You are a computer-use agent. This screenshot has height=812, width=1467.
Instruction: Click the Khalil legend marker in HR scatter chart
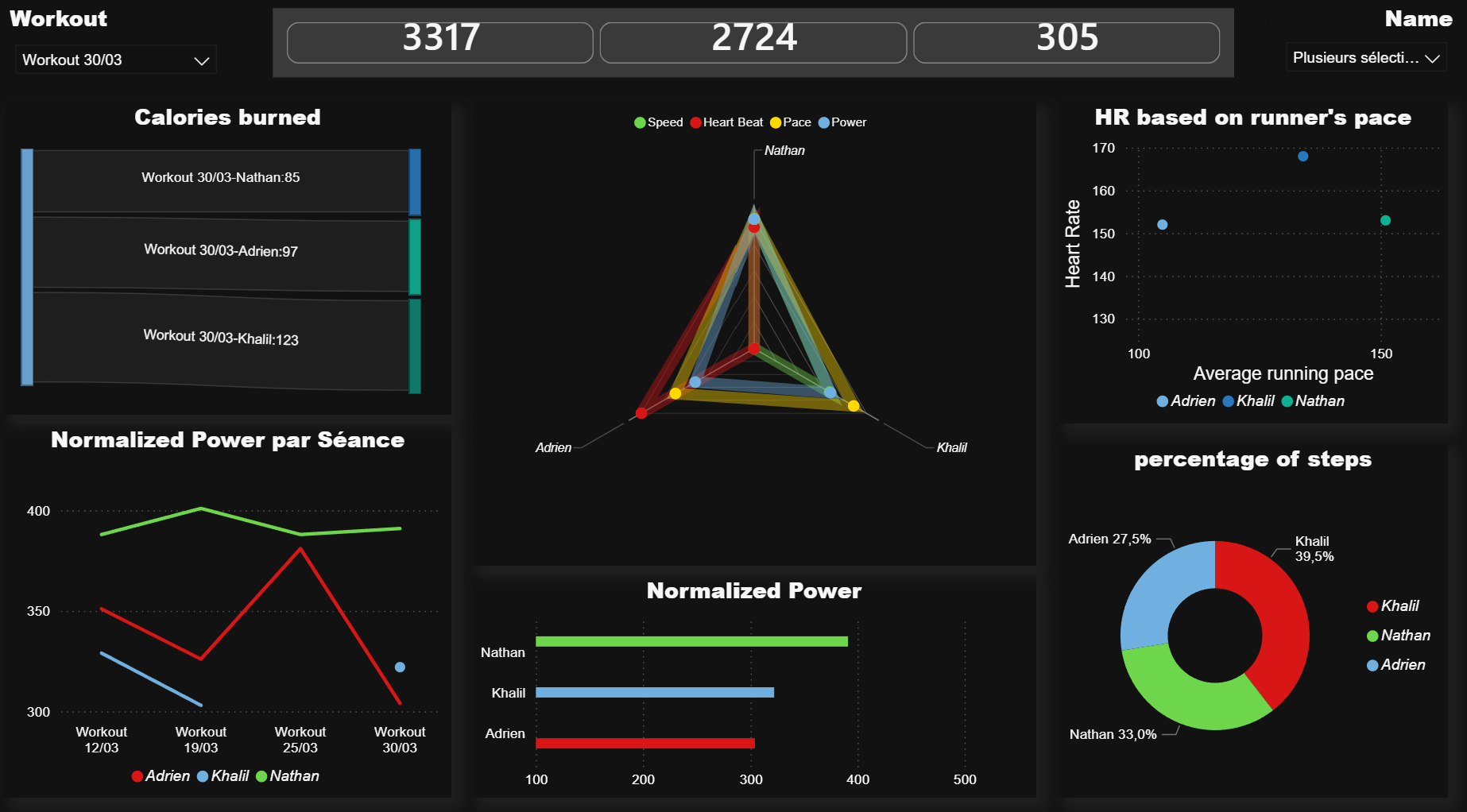(x=1228, y=401)
